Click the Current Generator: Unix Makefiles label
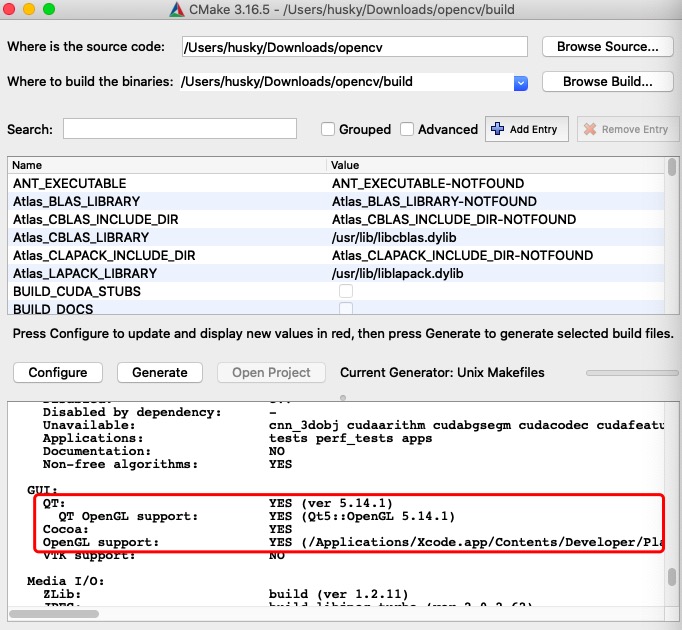 pyautogui.click(x=442, y=372)
